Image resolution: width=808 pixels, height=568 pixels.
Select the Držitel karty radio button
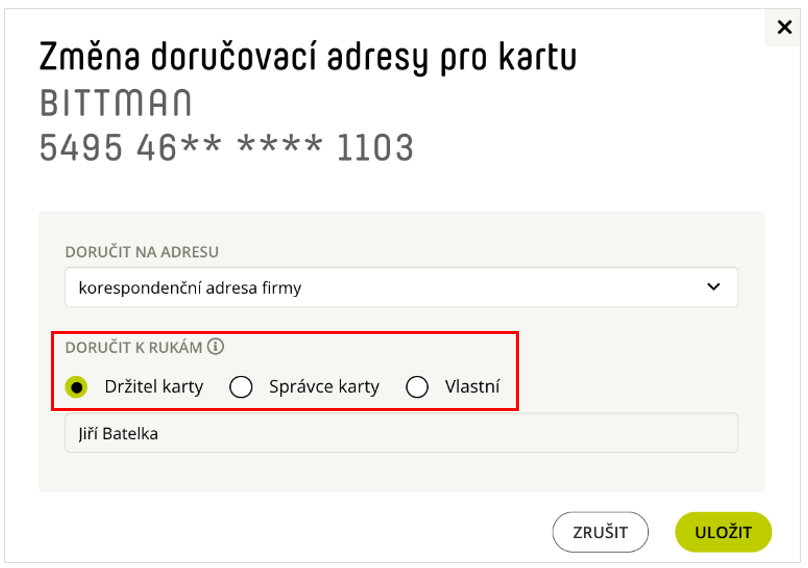[76, 387]
